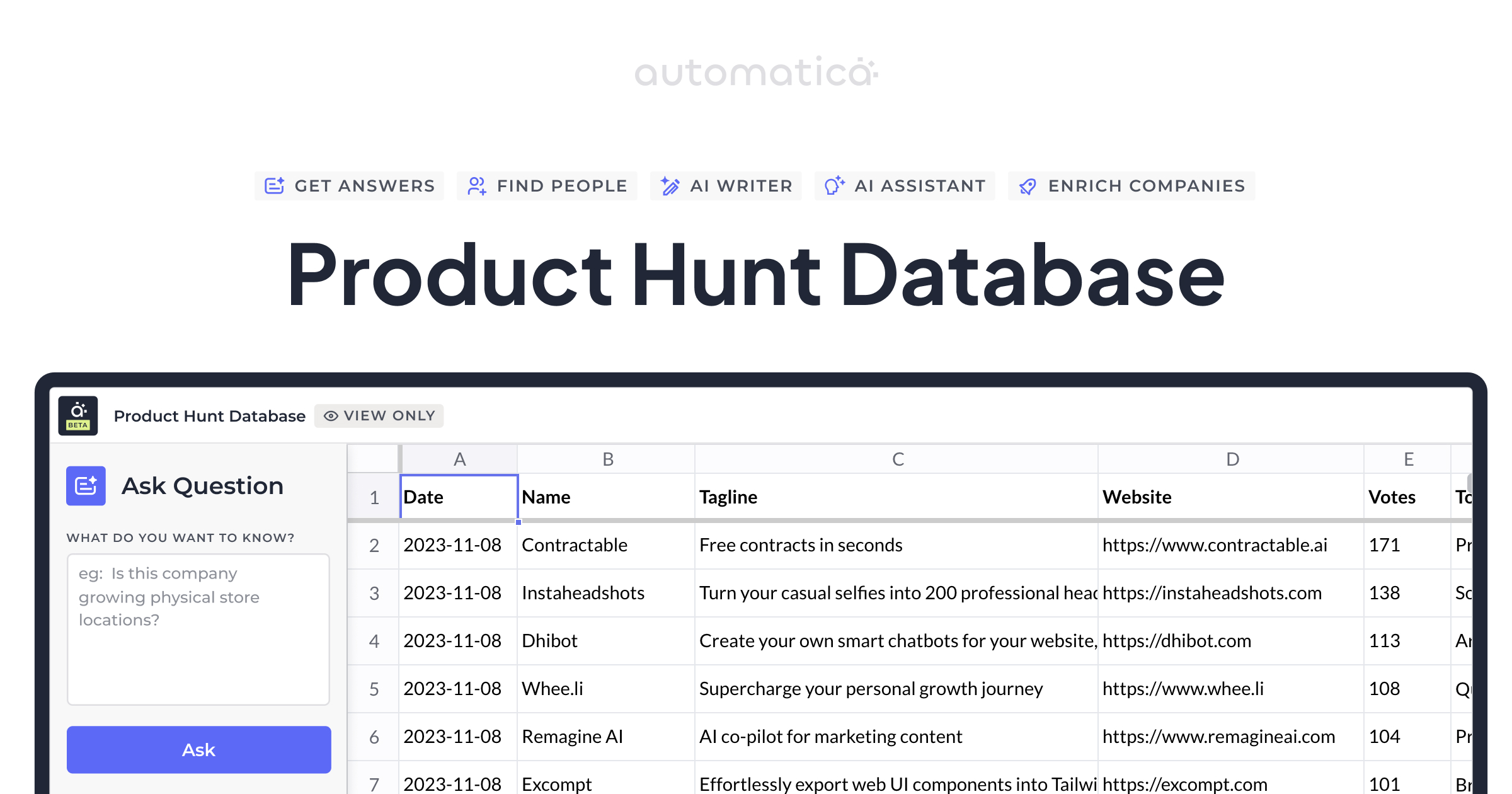Select row 2 header
Screen dimensions: 1512x794
[374, 546]
